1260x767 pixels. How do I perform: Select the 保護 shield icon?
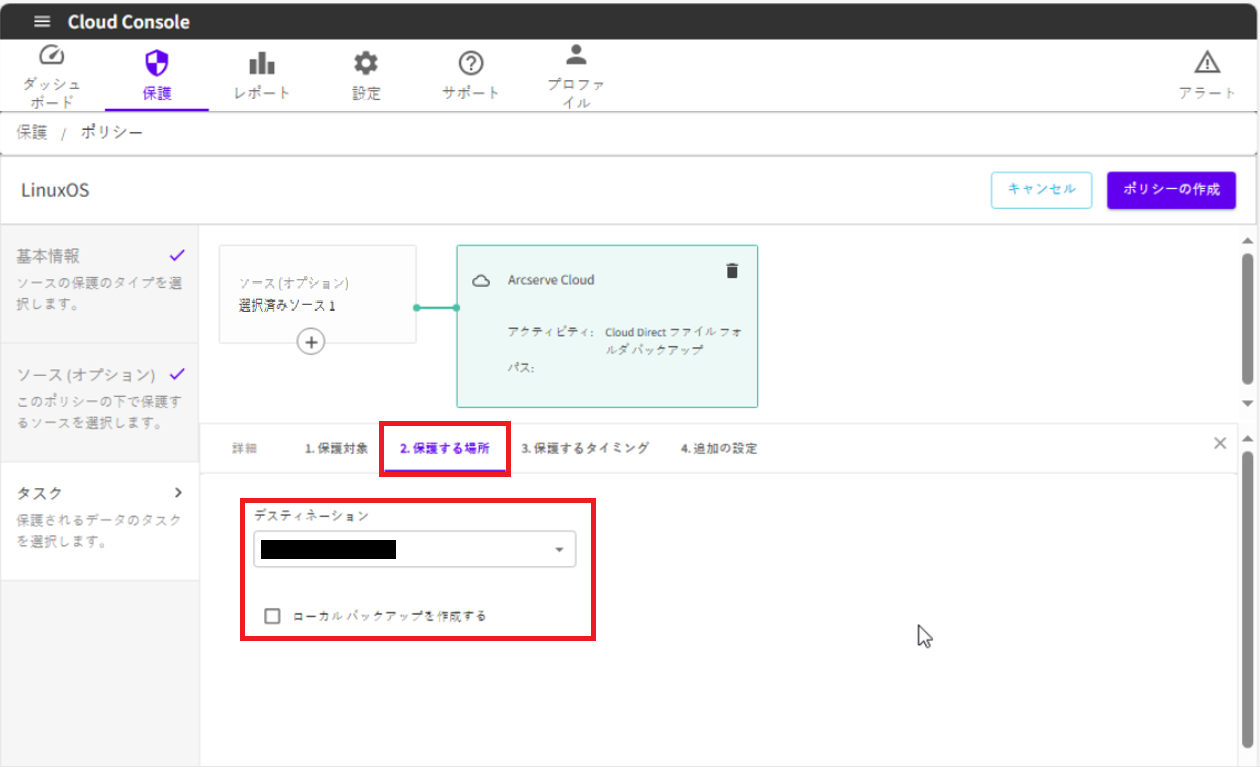[157, 64]
